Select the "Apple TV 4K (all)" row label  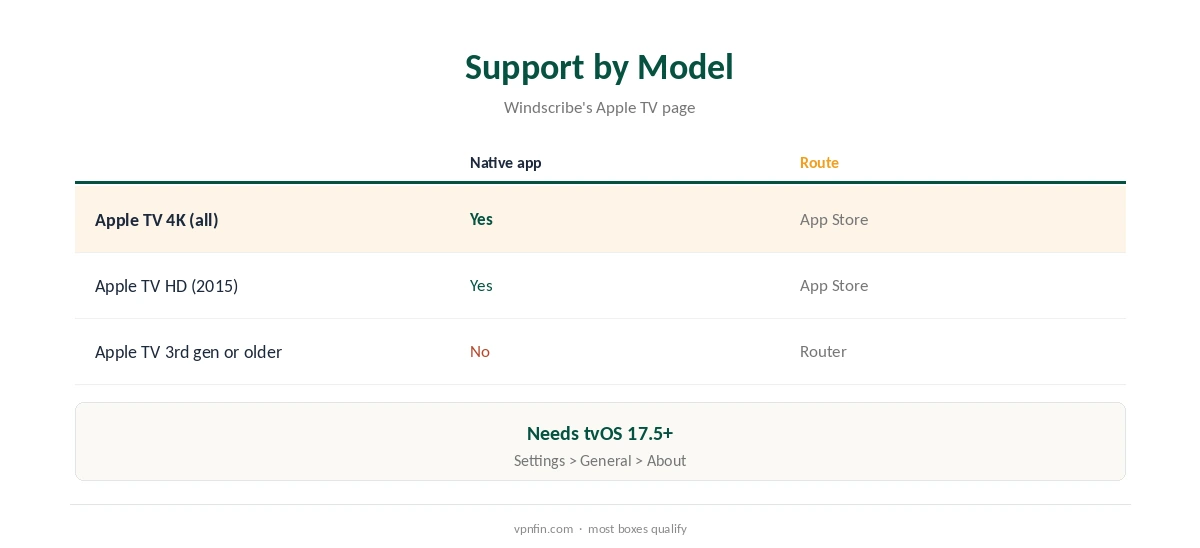point(156,220)
